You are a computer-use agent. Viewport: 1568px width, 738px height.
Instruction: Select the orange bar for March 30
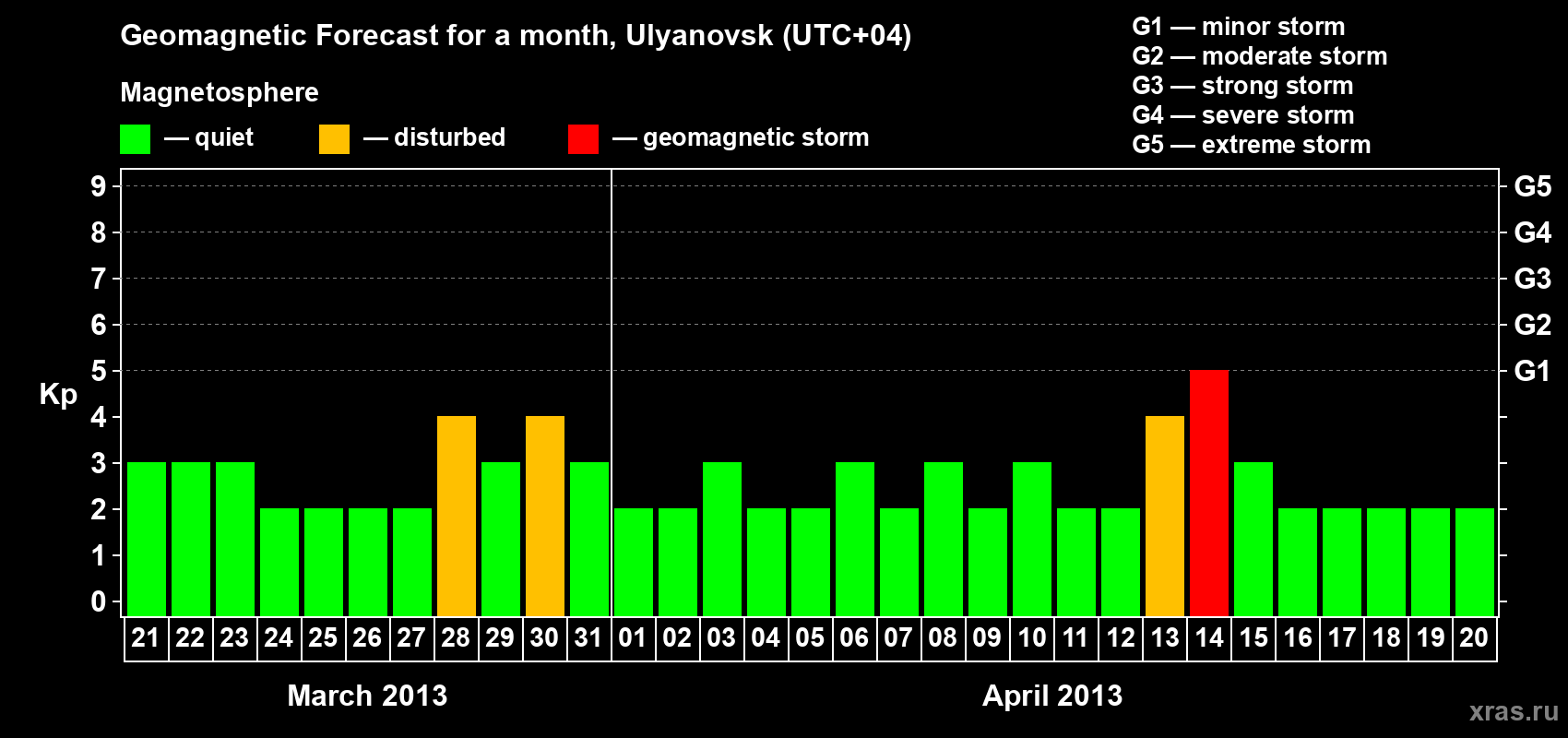545,516
